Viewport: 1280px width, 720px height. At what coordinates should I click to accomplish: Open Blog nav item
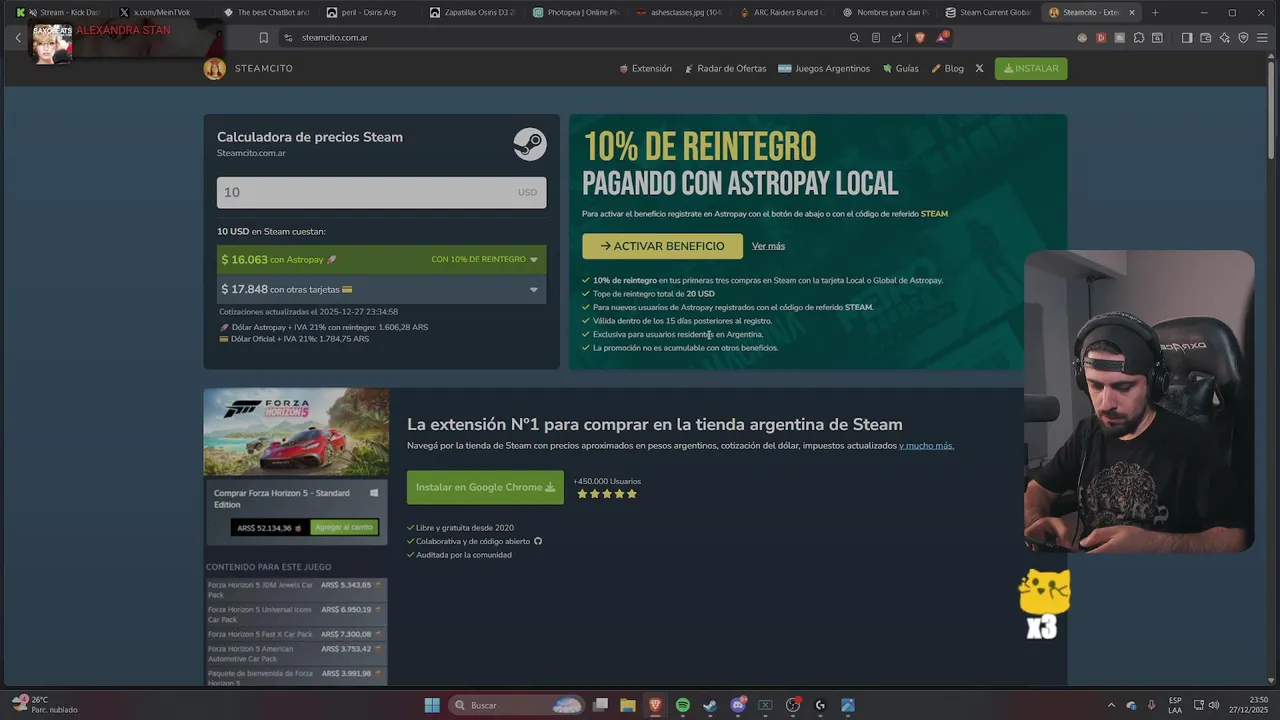947,69
